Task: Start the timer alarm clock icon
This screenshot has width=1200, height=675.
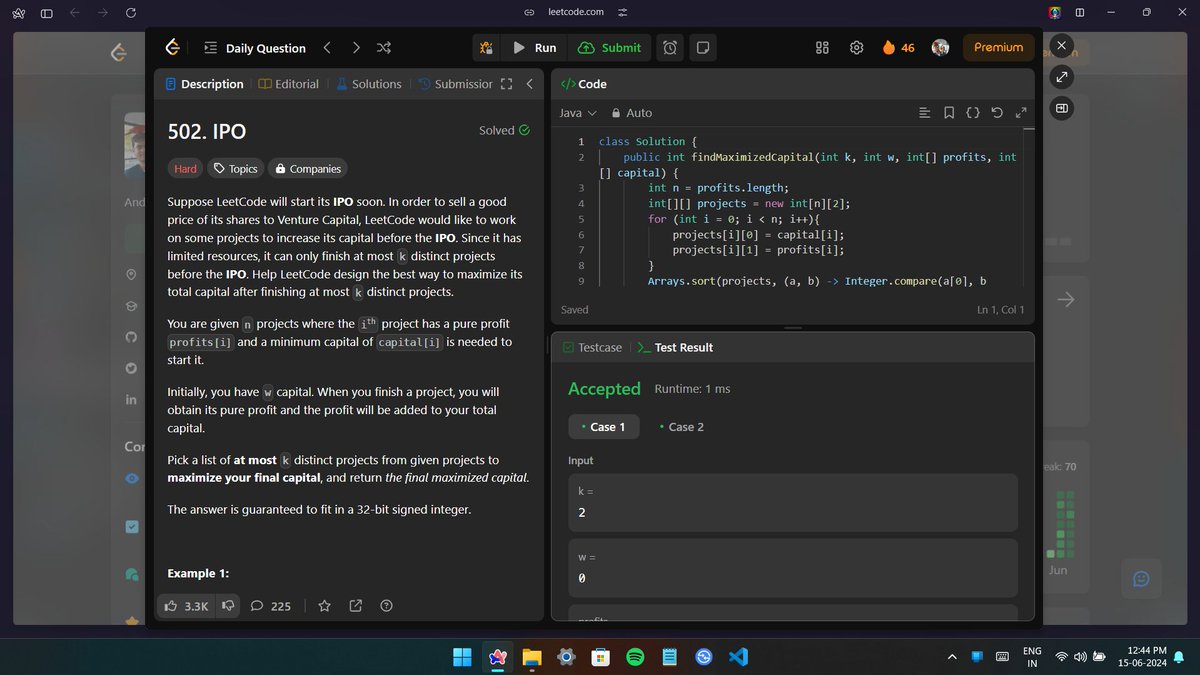Action: click(671, 47)
